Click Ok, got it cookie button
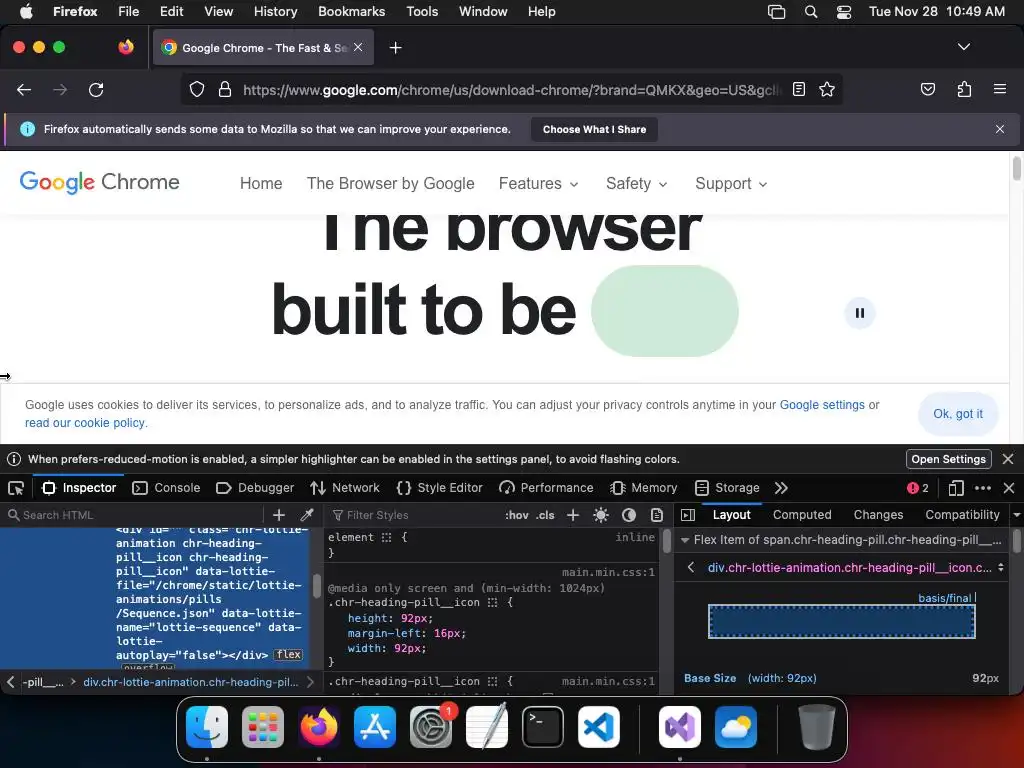This screenshot has width=1024, height=768. (957, 413)
